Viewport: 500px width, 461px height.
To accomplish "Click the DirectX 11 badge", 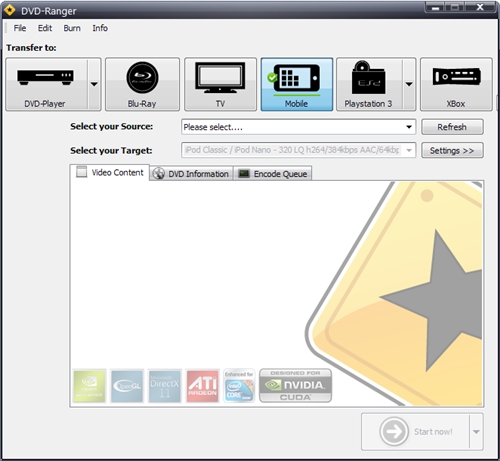I will point(165,386).
